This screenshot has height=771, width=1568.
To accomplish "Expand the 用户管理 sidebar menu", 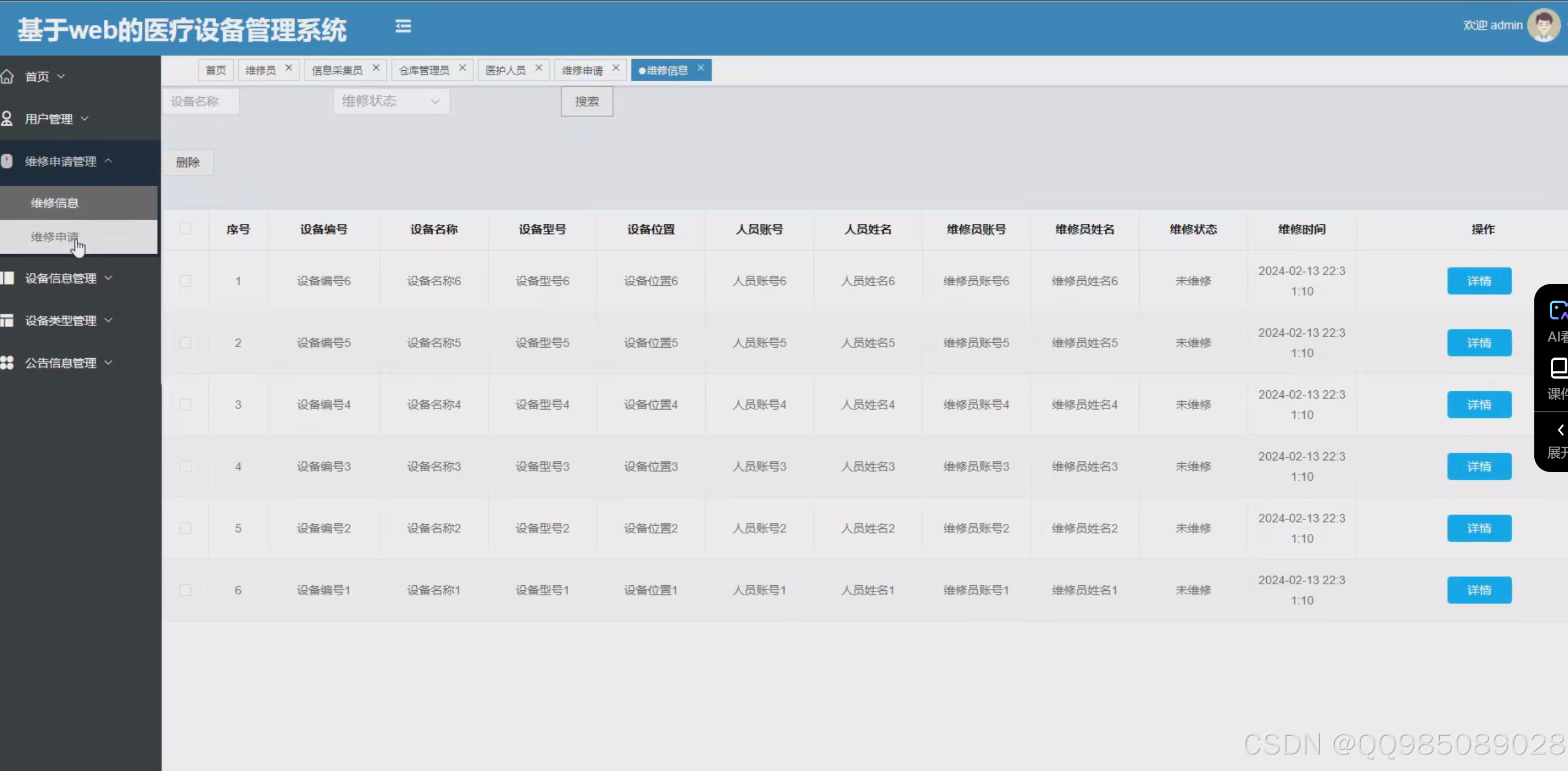I will 49,119.
